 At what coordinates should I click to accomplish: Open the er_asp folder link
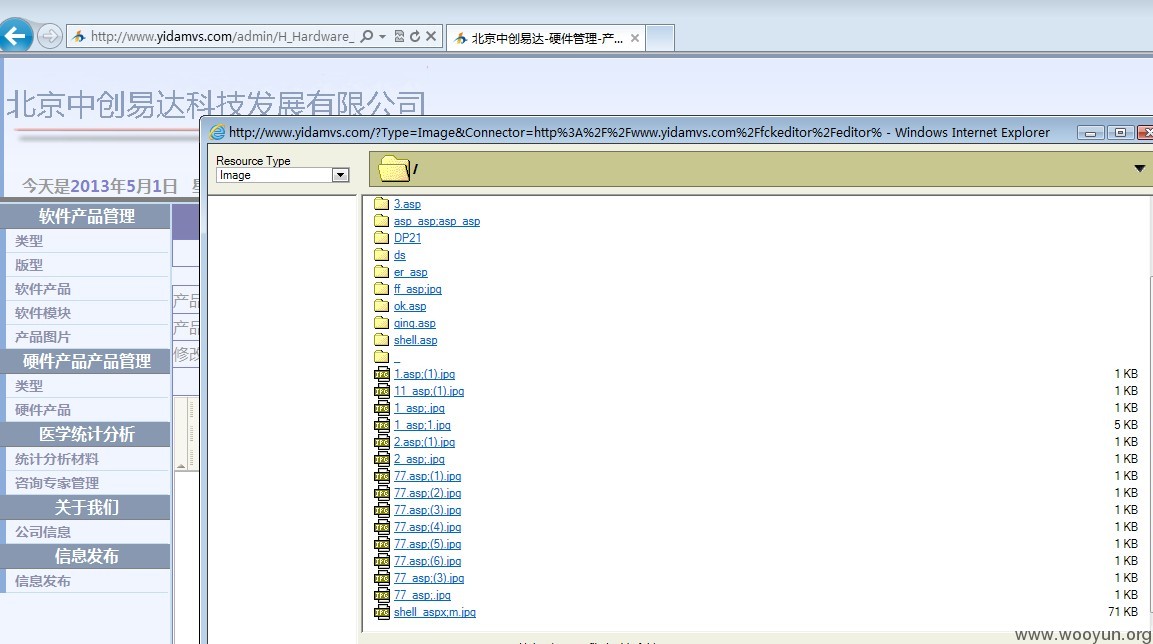click(x=410, y=272)
